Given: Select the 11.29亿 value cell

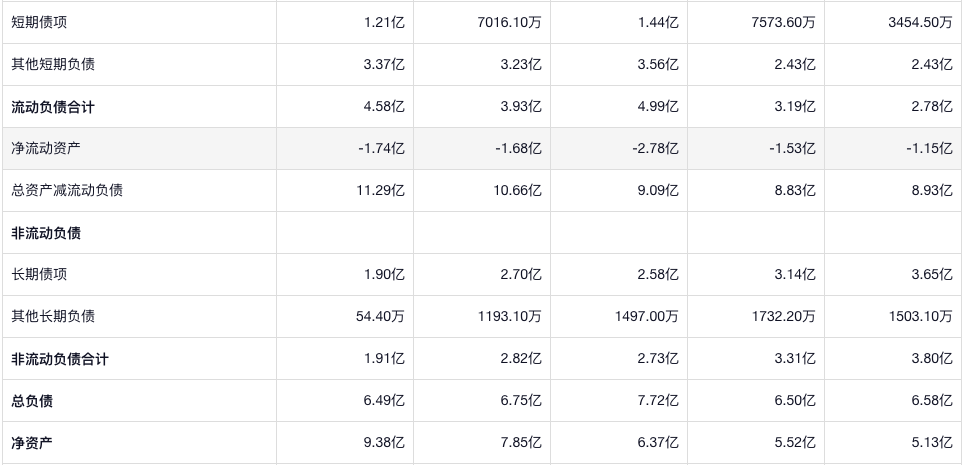Looking at the screenshot, I should pyautogui.click(x=383, y=190).
